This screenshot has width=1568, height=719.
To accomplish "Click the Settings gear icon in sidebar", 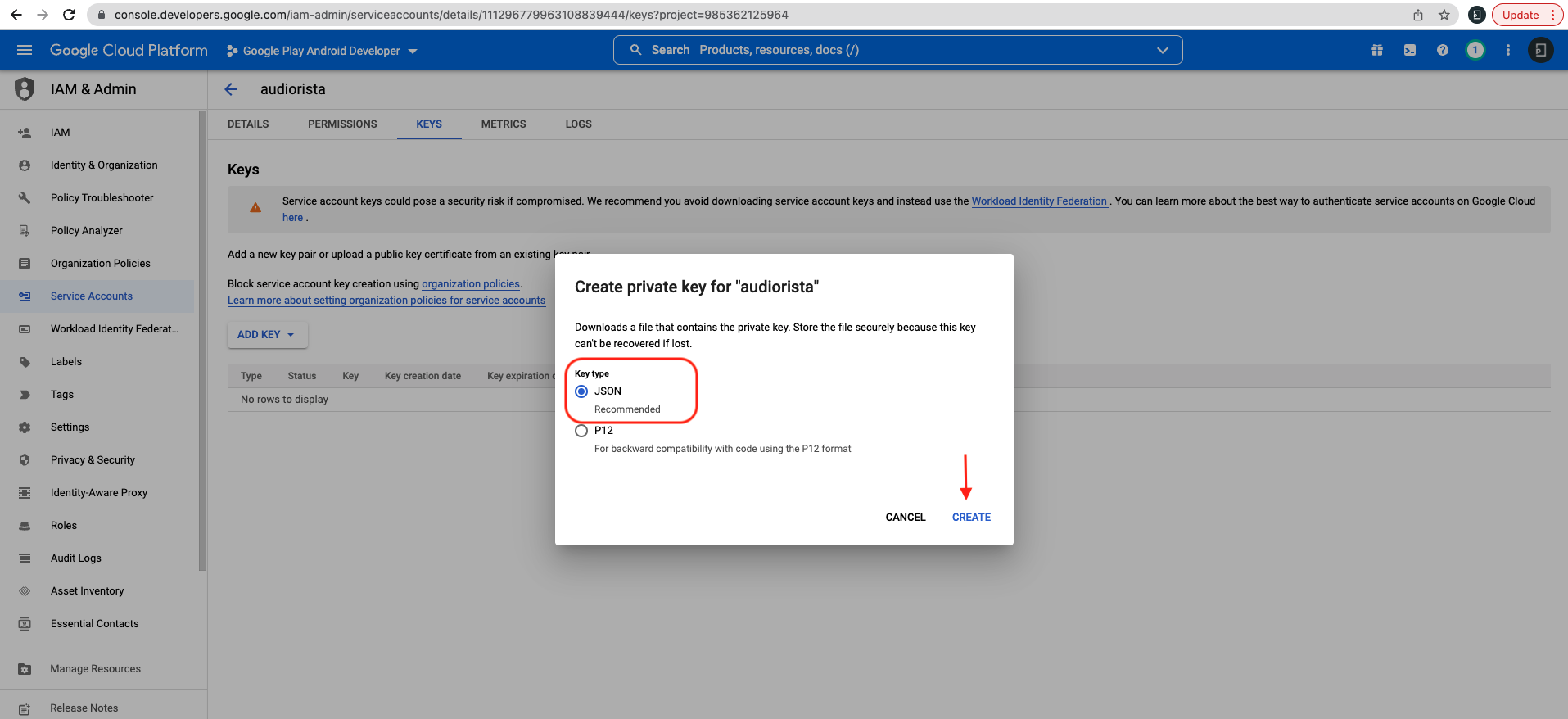I will [25, 427].
